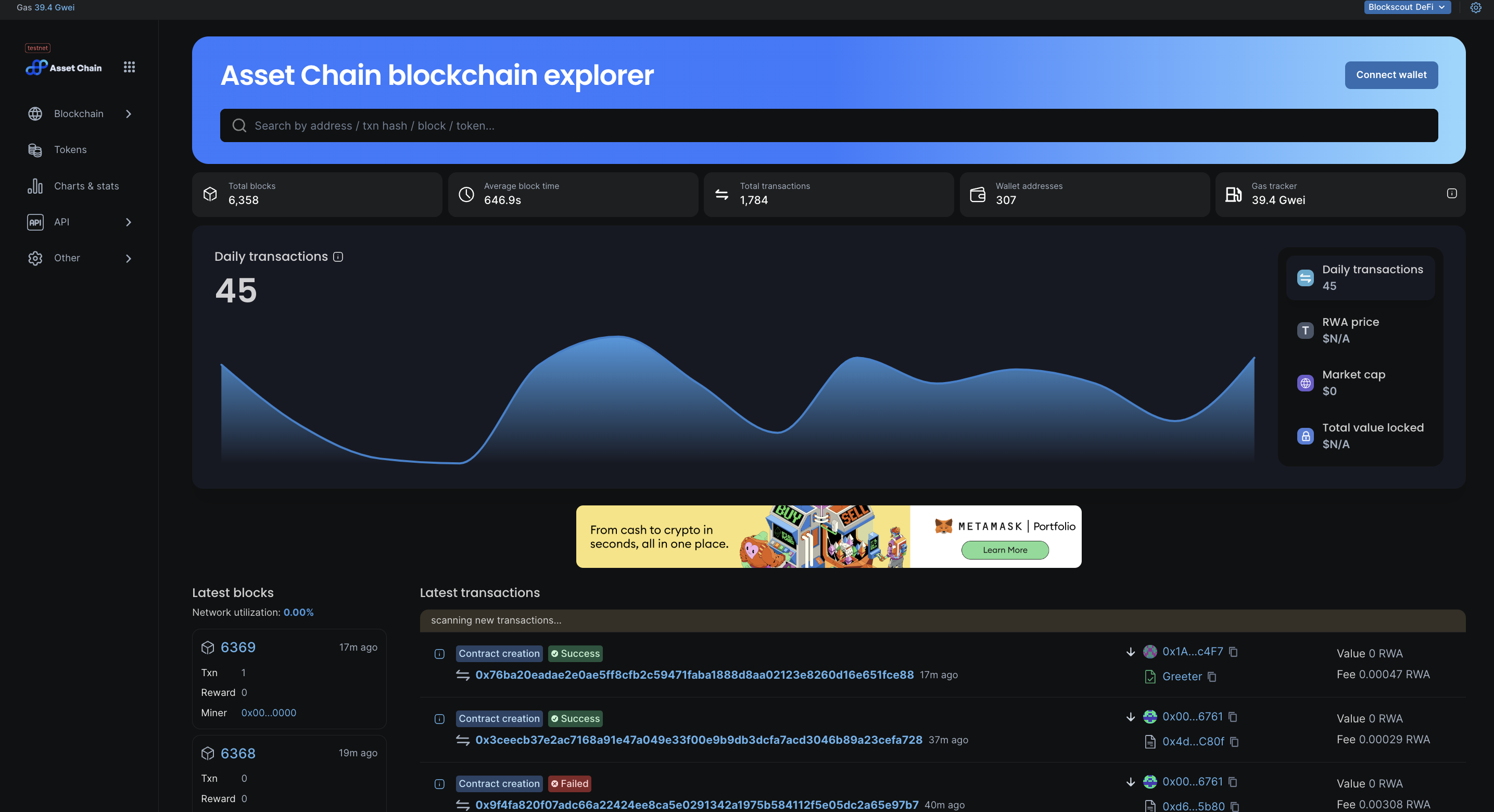The height and width of the screenshot is (812, 1494).
Task: Select RWA price chart indicator
Action: (1360, 331)
